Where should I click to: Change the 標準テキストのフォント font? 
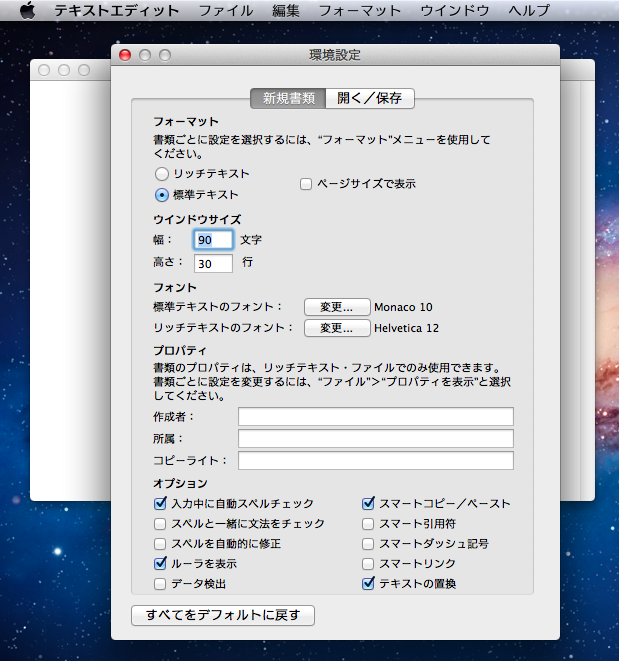point(337,307)
